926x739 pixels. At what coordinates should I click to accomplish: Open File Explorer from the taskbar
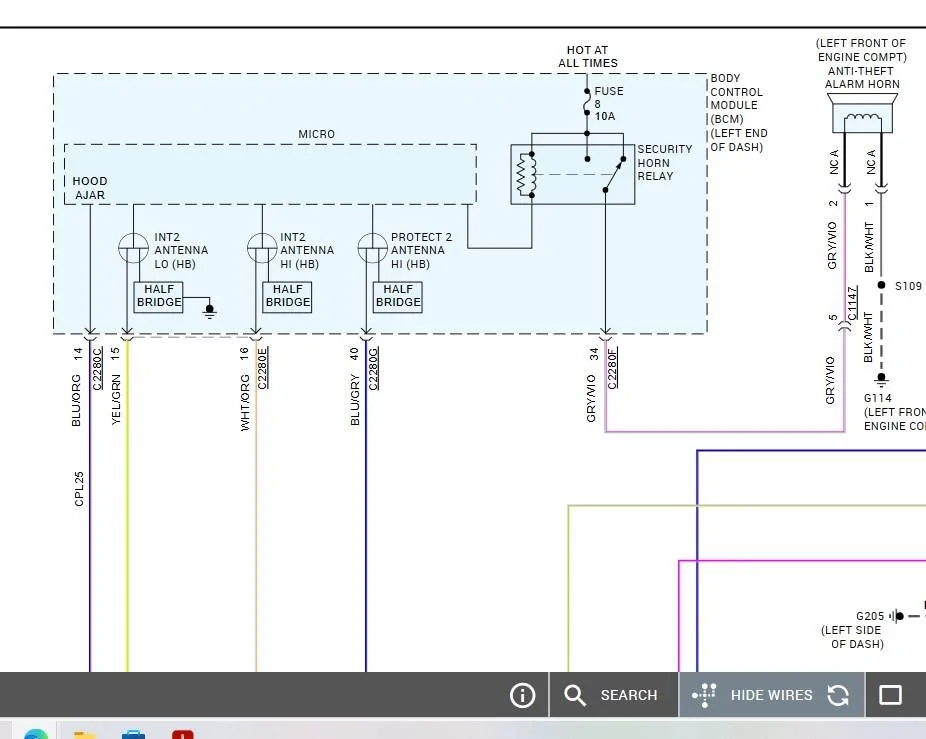tap(85, 734)
